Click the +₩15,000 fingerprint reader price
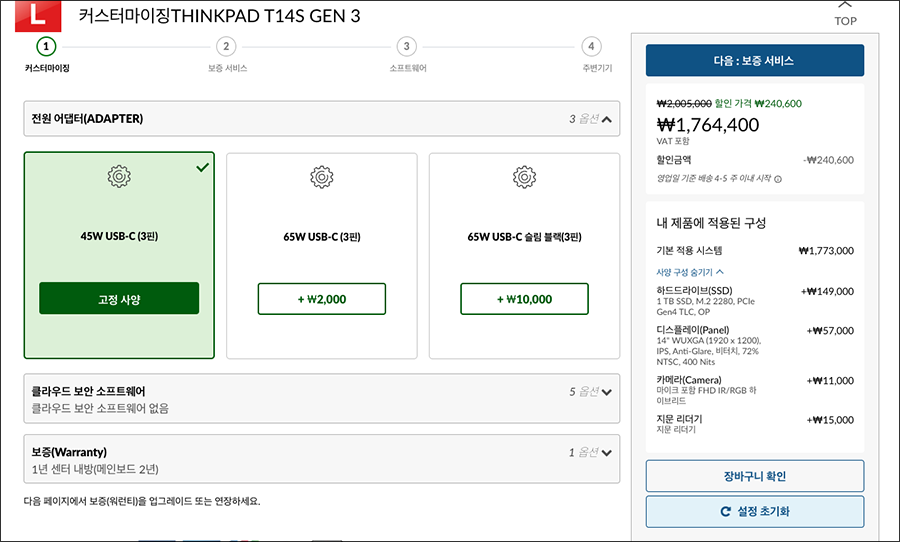Screen dimensions: 900x542 click(830, 420)
